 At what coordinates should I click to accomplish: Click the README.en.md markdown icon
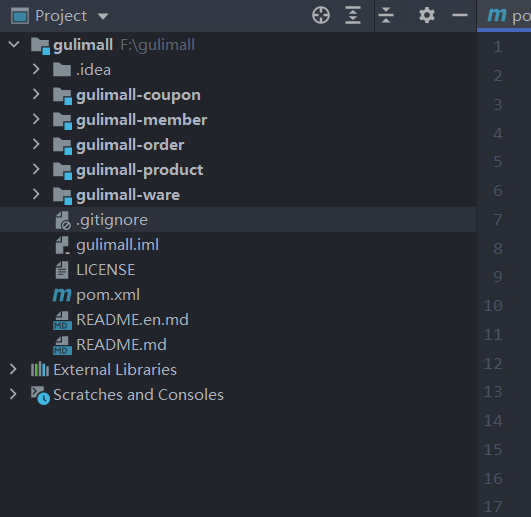(62, 320)
